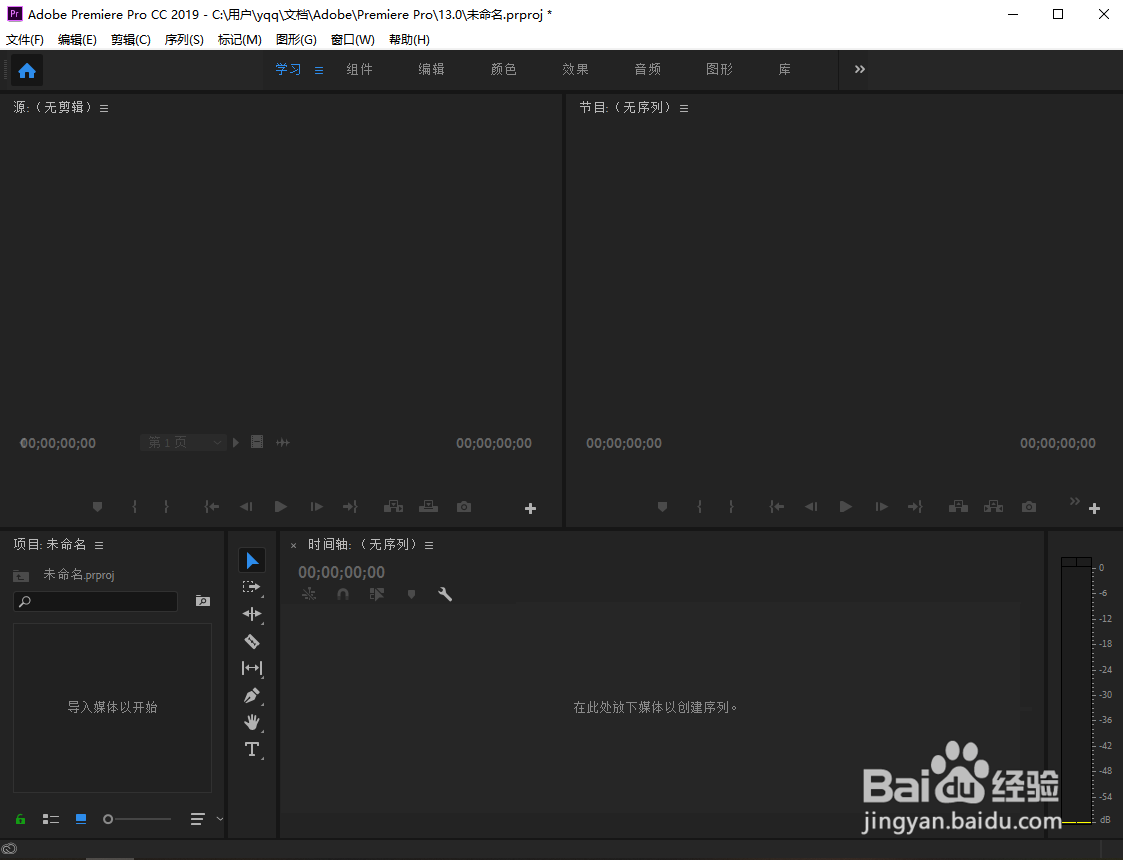This screenshot has width=1123, height=860.
Task: Toggle nest sequence insert mode in timeline
Action: point(309,594)
